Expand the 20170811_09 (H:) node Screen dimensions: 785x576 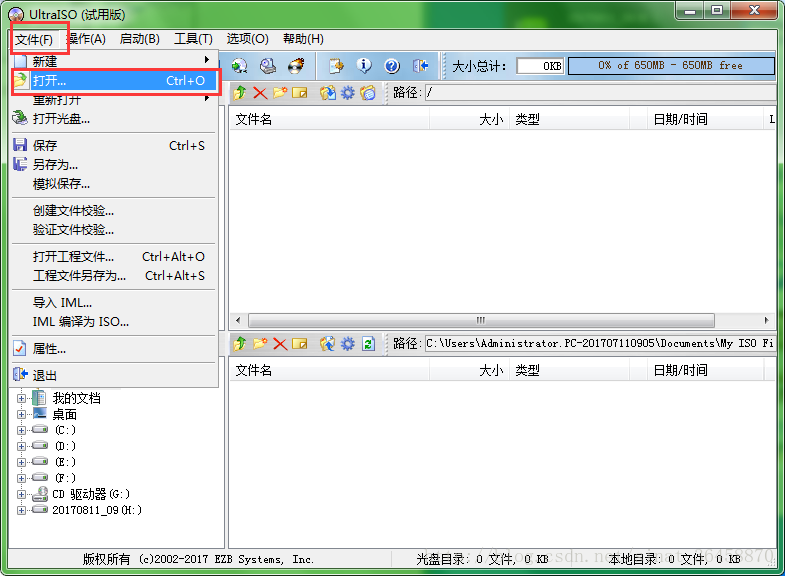(x=22, y=510)
